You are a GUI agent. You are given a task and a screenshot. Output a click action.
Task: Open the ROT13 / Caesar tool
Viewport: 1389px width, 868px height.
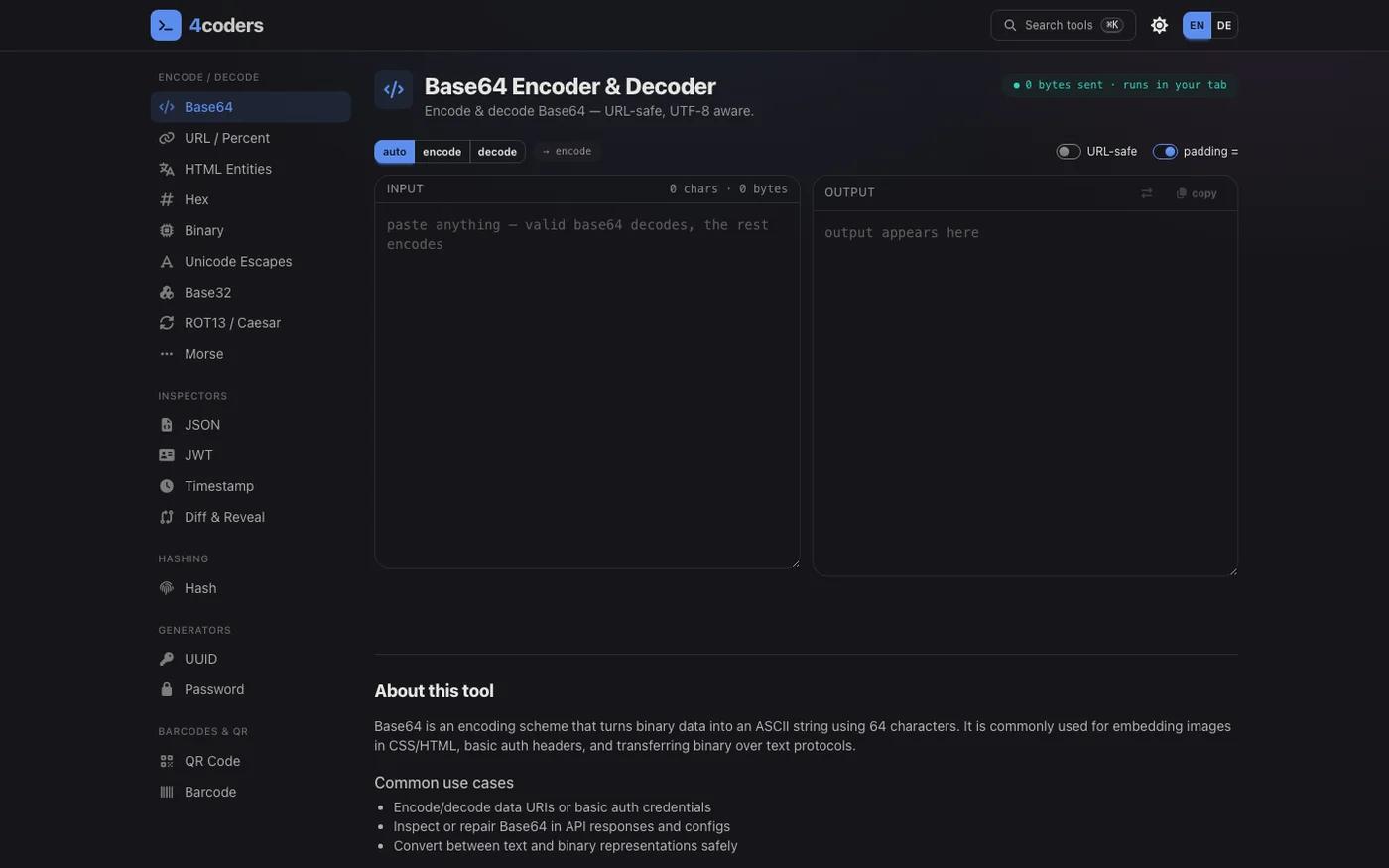point(250,322)
